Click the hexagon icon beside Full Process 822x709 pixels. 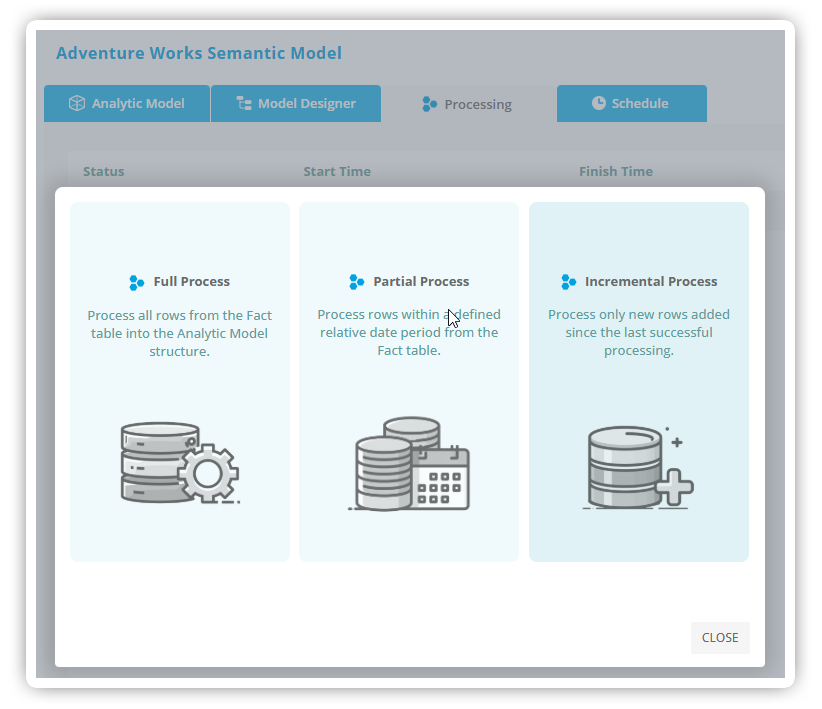[137, 283]
